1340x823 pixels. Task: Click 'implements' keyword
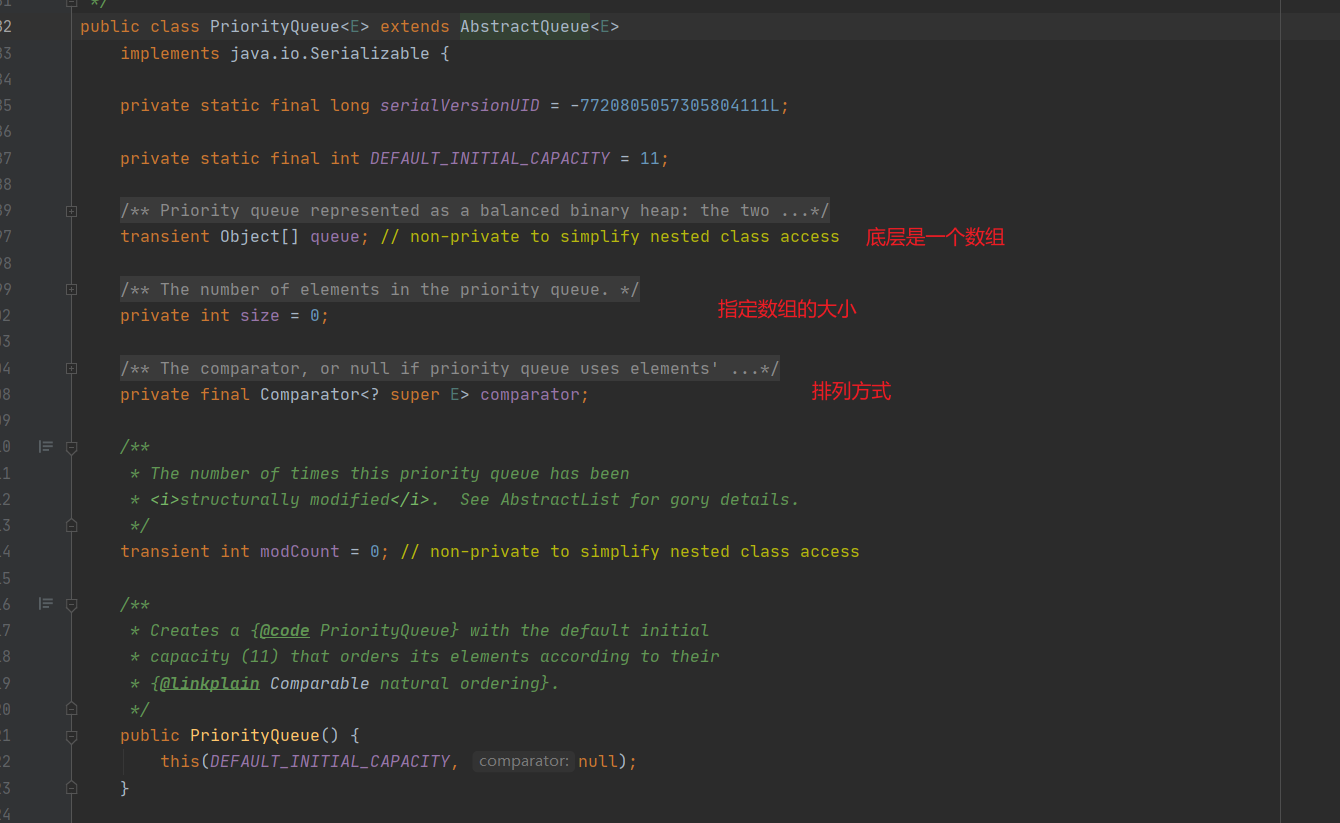[170, 53]
